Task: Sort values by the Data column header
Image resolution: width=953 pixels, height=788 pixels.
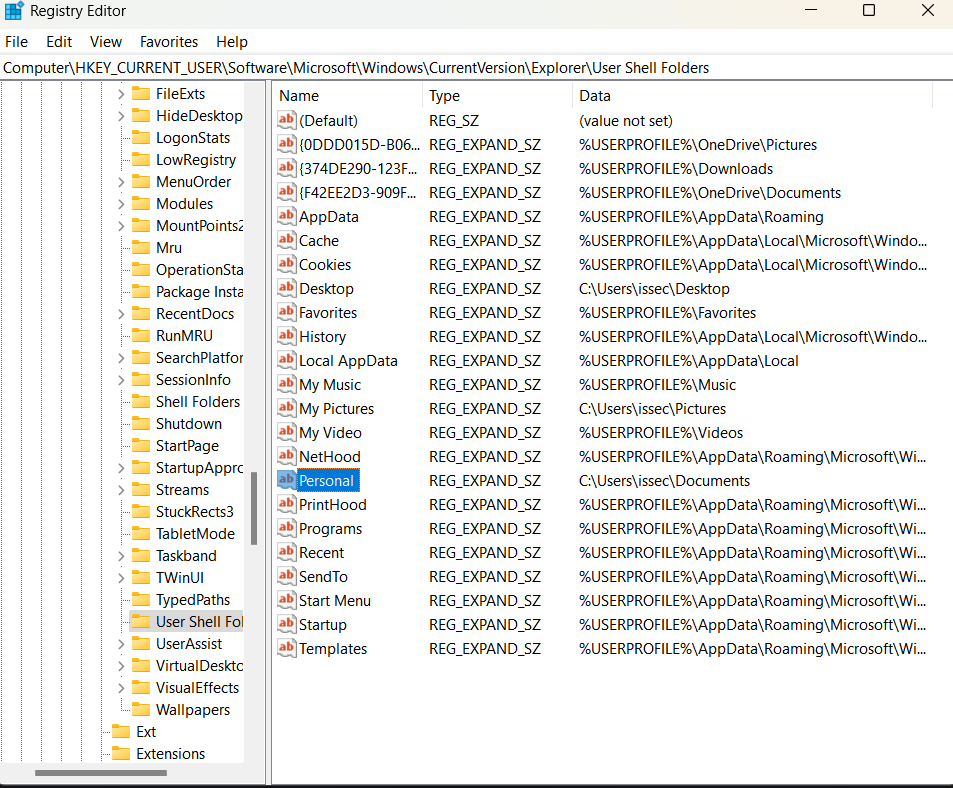Action: point(752,95)
